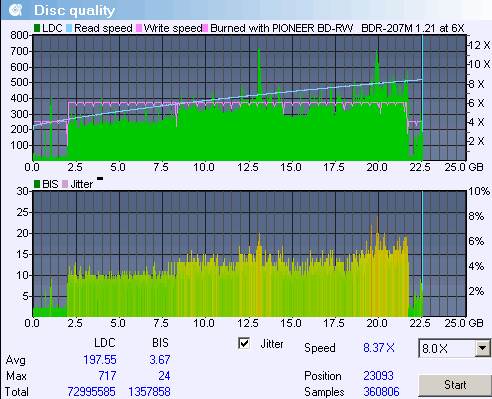492x399 pixels.
Task: Click the Disc quality title text
Action: pyautogui.click(x=74, y=10)
